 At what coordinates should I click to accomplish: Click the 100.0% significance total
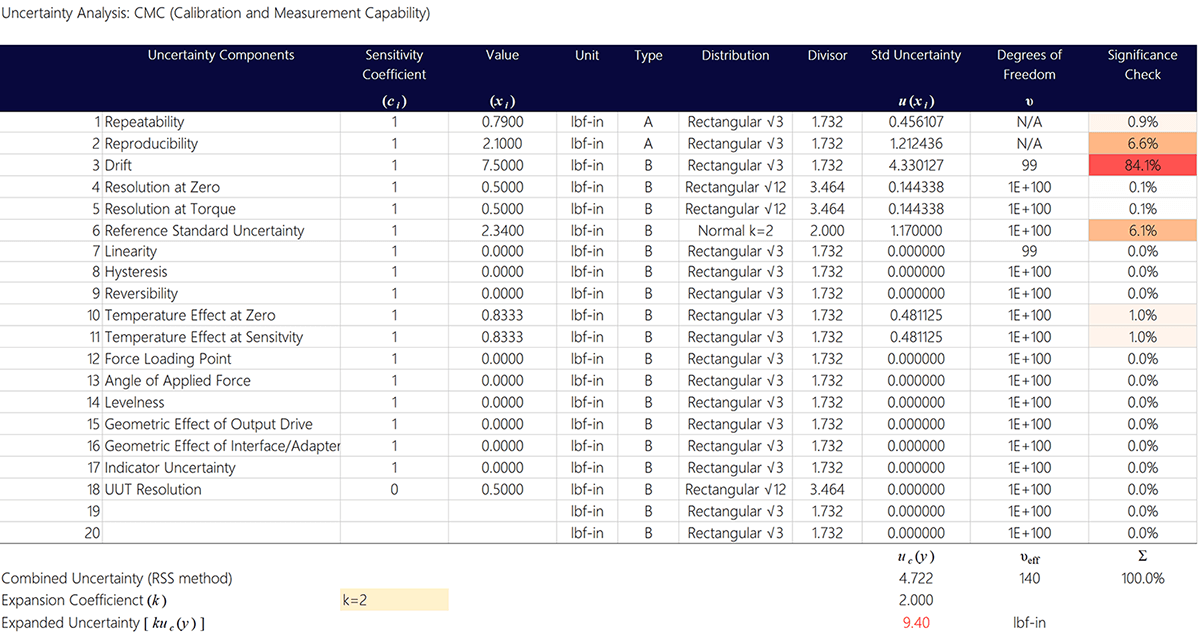pyautogui.click(x=1142, y=578)
